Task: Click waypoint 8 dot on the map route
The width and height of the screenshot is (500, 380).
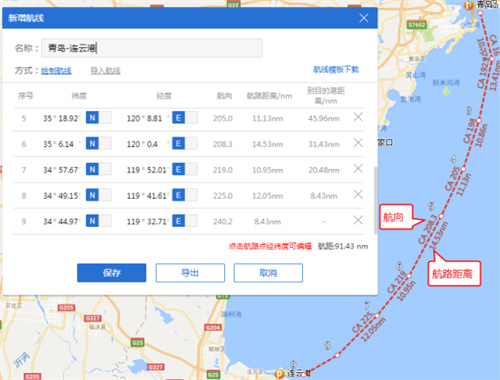Action: (x=337, y=355)
